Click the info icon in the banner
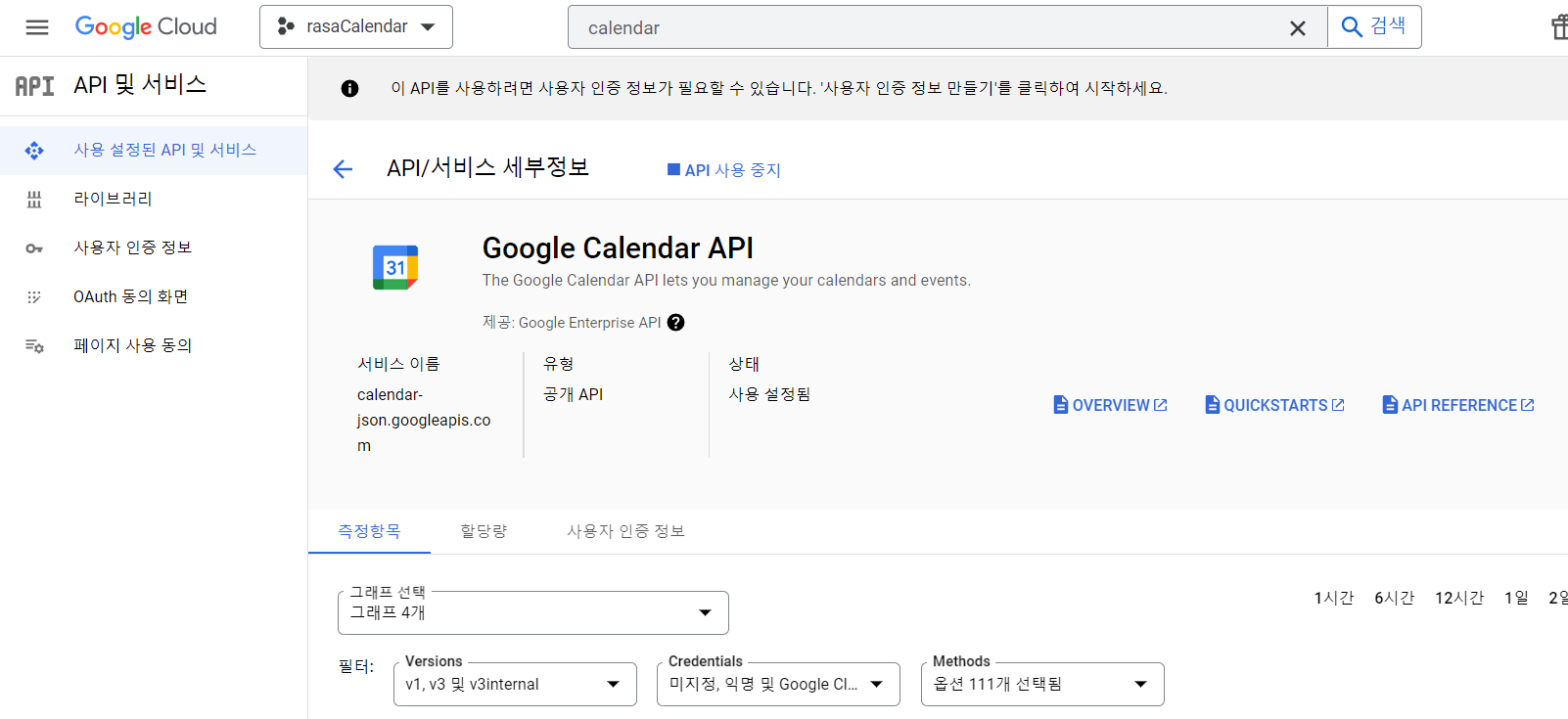The width and height of the screenshot is (1568, 719). click(x=349, y=88)
